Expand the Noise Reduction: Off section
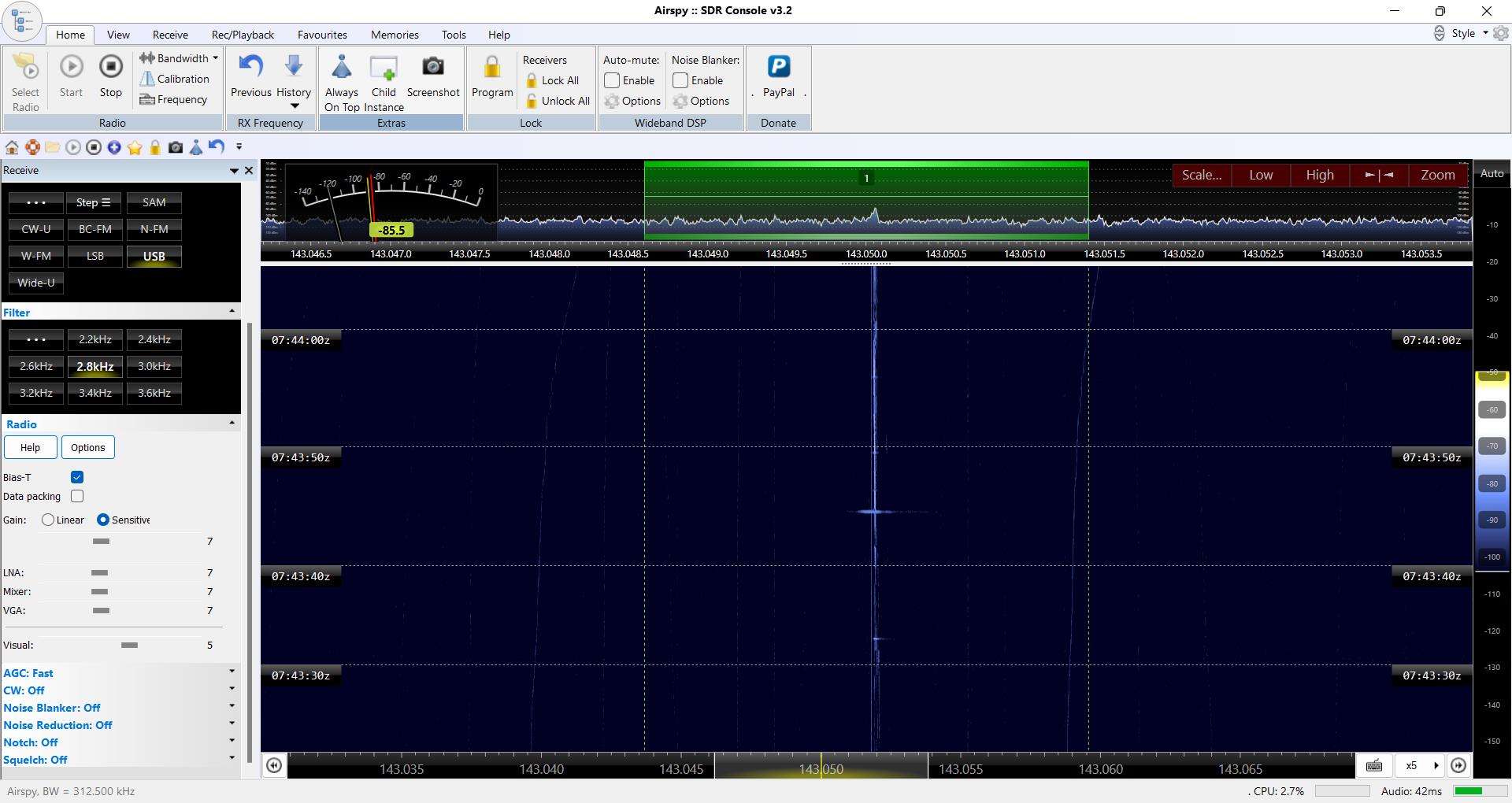This screenshot has height=803, width=1512. [x=232, y=724]
